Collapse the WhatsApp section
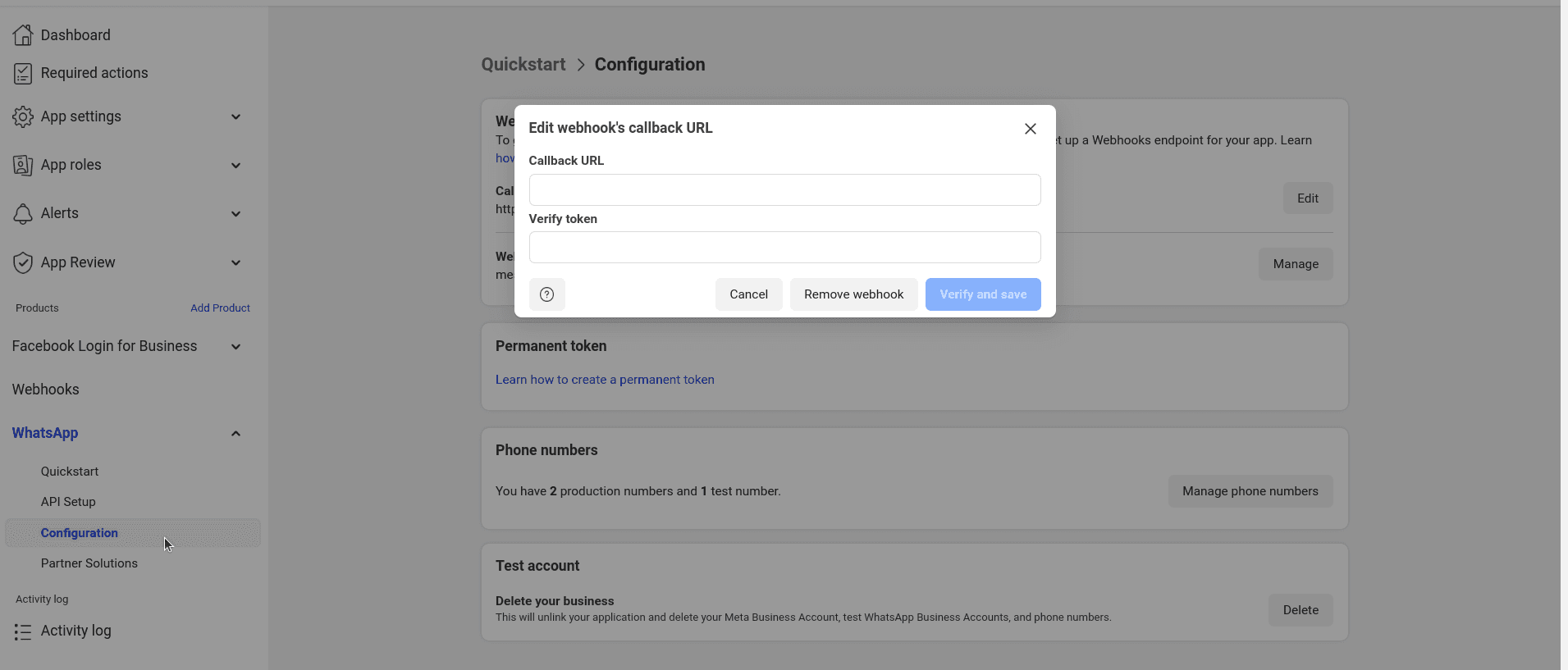1568x670 pixels. tap(235, 433)
